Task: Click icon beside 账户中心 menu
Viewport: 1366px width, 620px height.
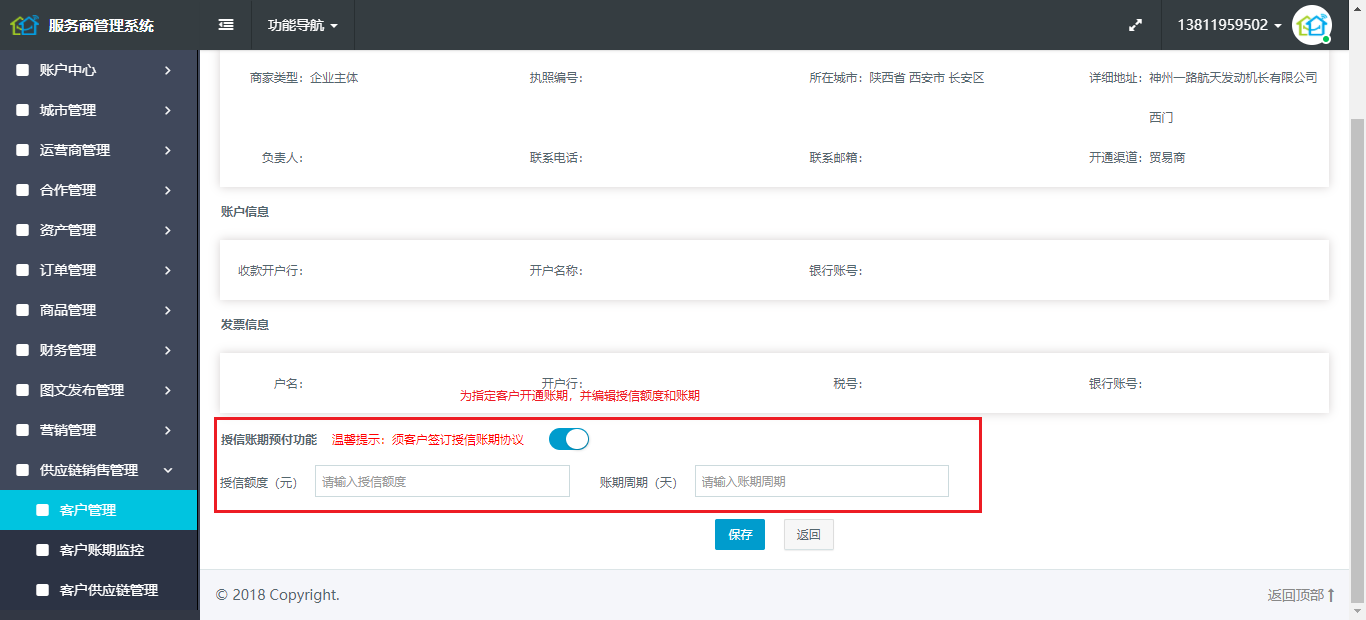Action: coord(22,70)
